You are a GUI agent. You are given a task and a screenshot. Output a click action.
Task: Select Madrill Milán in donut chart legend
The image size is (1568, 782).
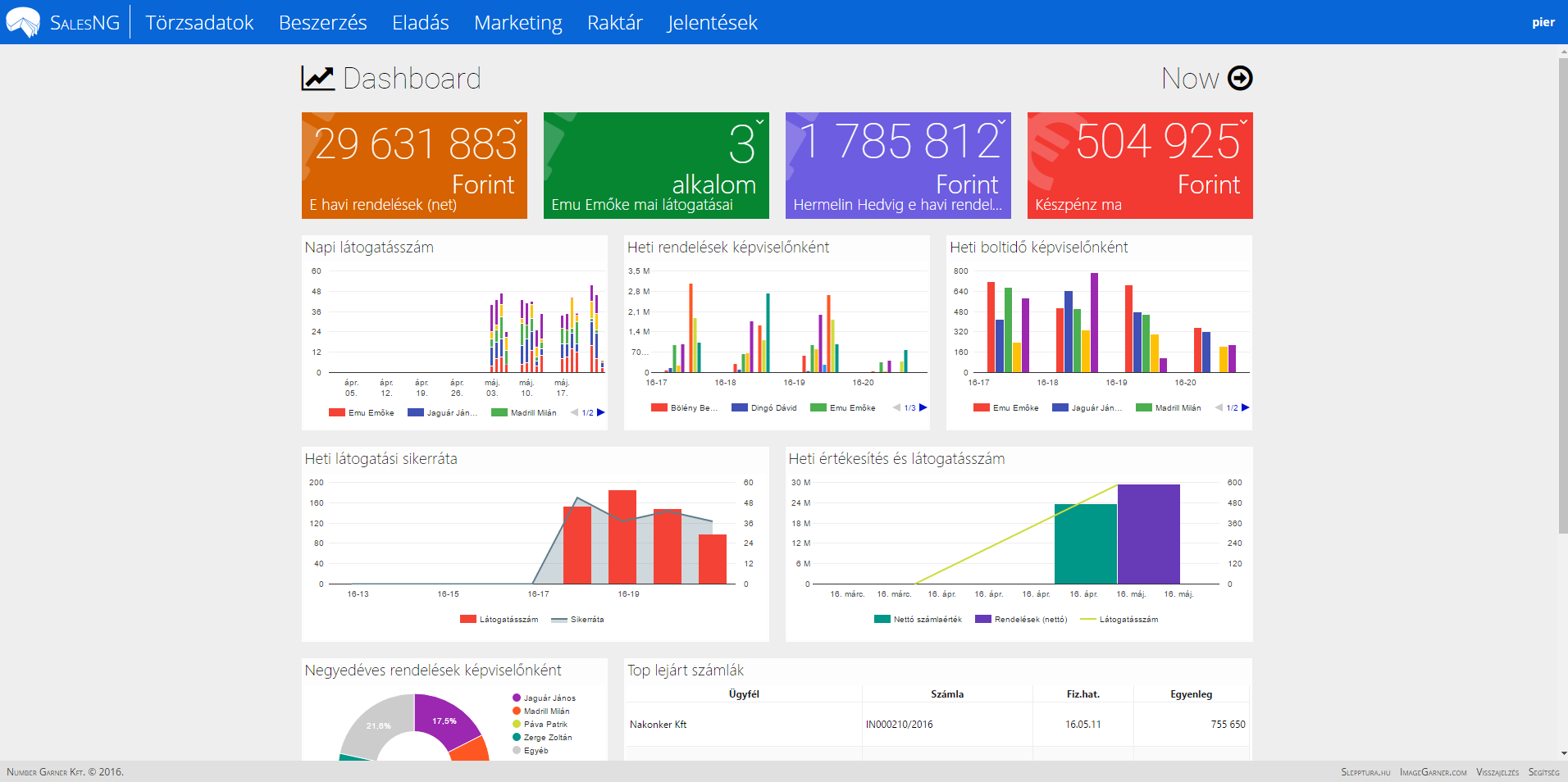click(541, 712)
